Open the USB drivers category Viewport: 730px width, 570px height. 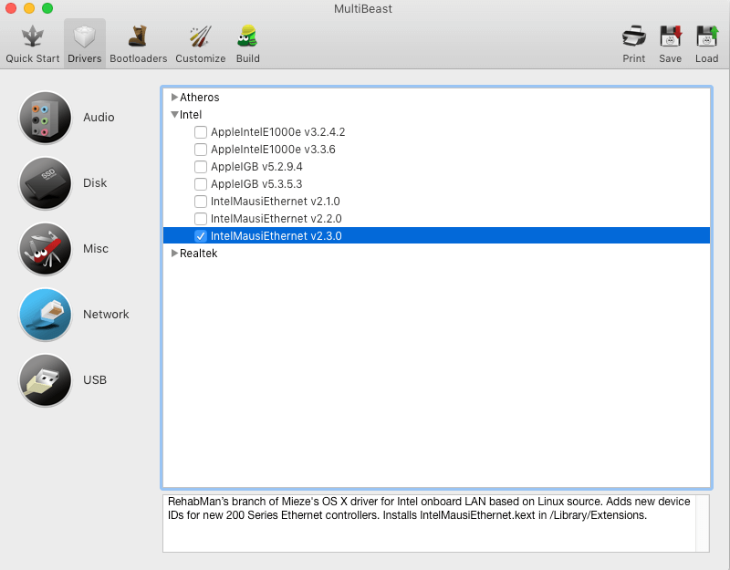(45, 380)
